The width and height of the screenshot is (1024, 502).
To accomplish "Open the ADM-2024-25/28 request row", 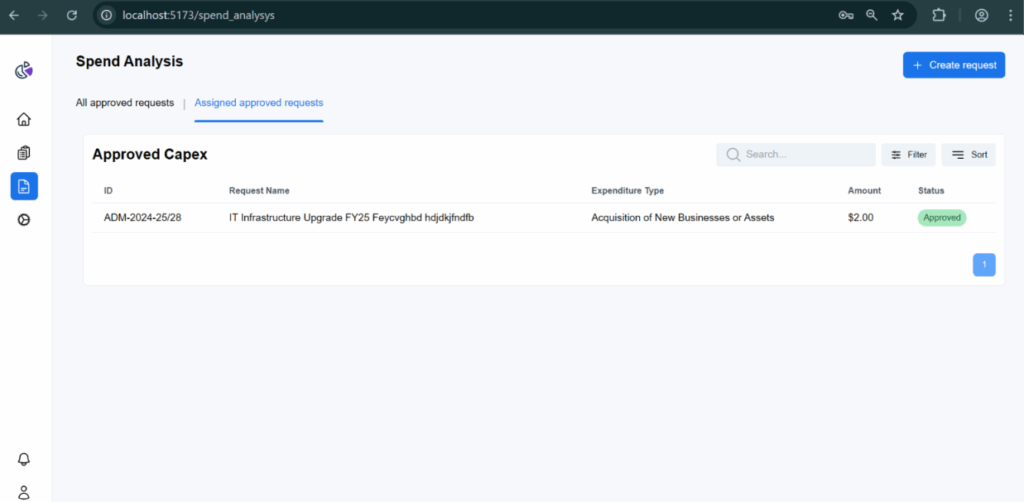I will pyautogui.click(x=543, y=218).
